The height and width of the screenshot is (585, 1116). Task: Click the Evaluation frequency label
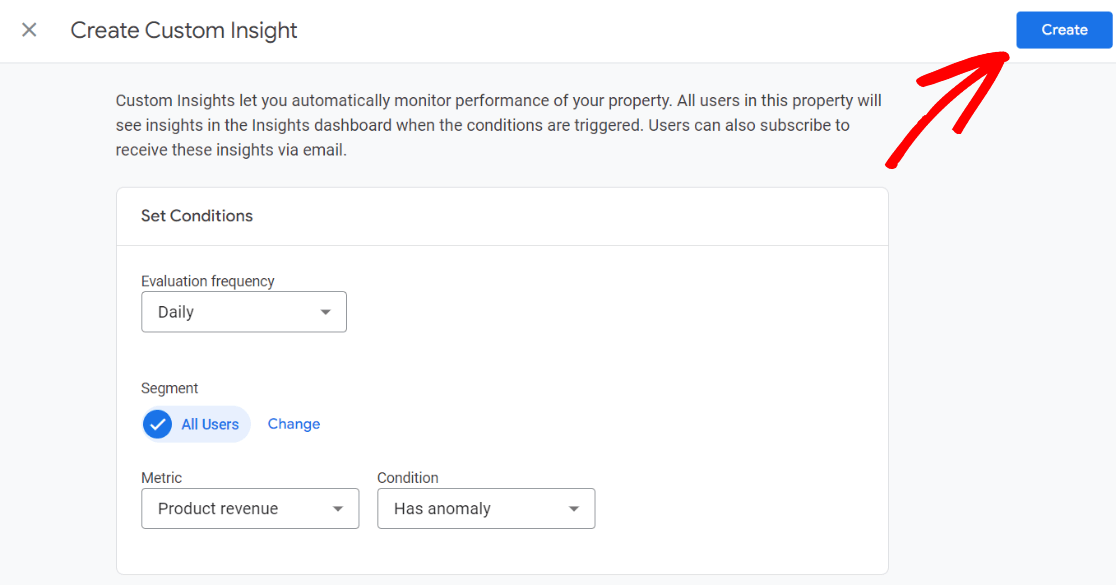point(207,281)
